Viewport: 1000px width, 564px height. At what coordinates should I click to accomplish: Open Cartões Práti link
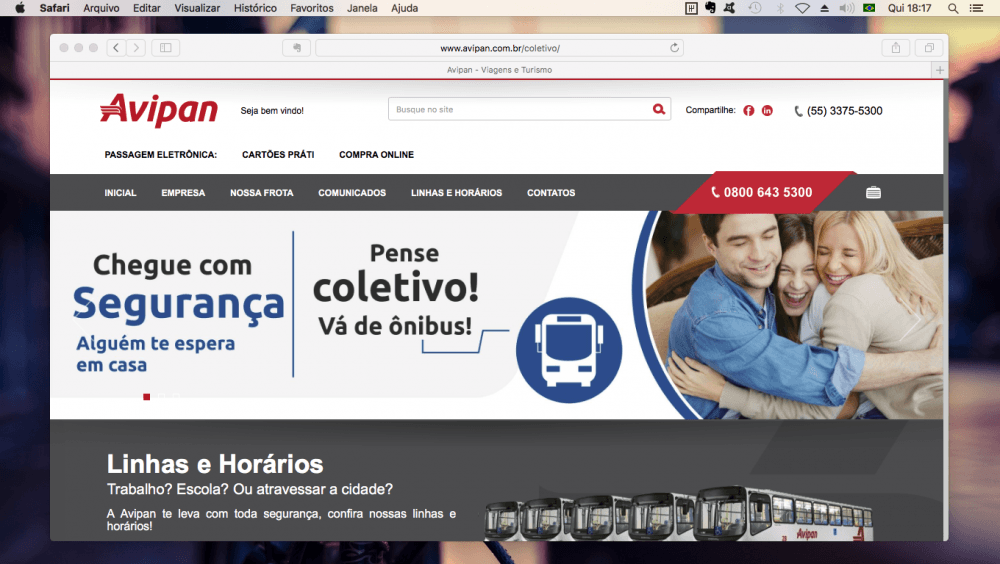click(278, 154)
